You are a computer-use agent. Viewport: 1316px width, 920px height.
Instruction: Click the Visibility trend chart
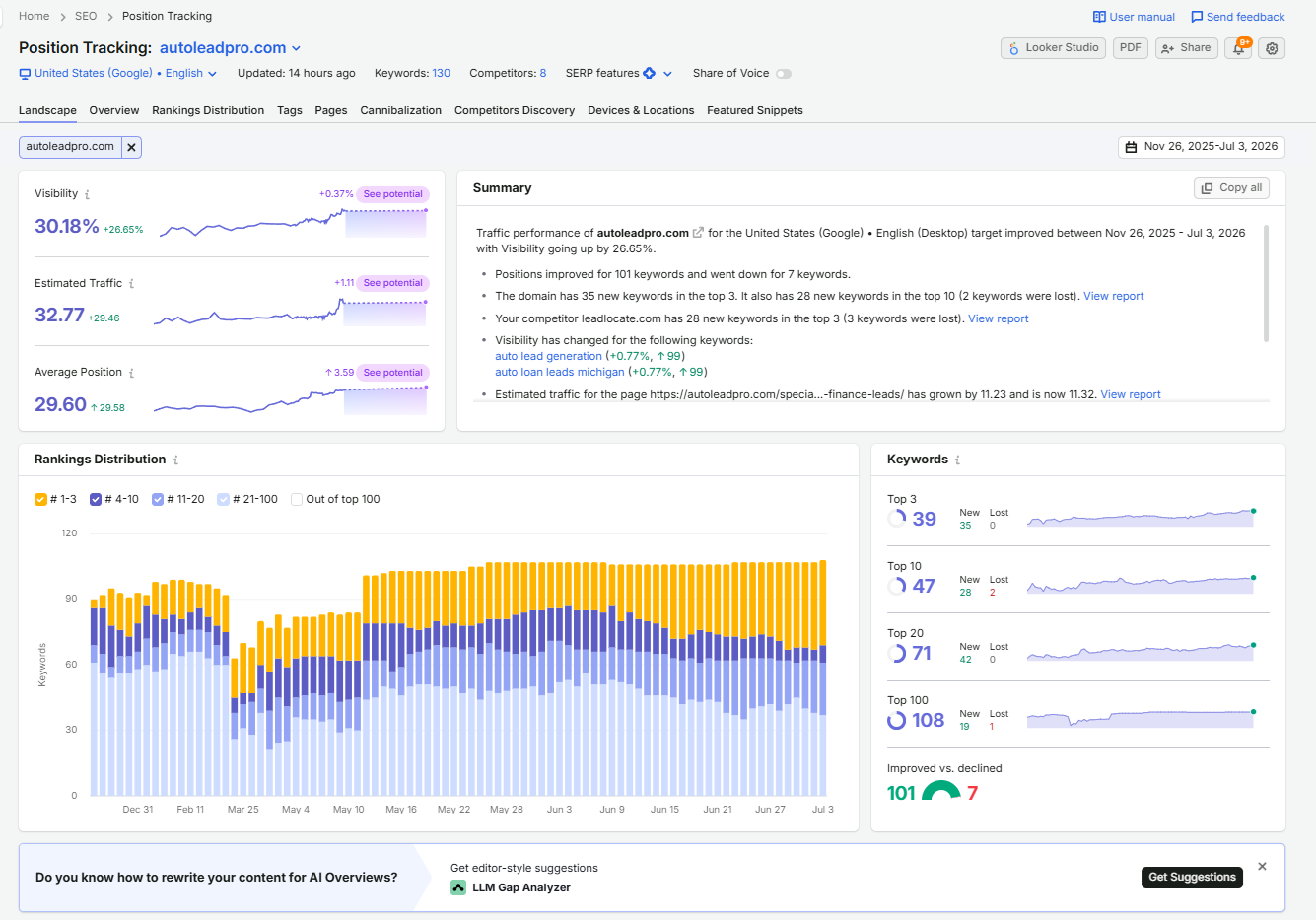[293, 223]
